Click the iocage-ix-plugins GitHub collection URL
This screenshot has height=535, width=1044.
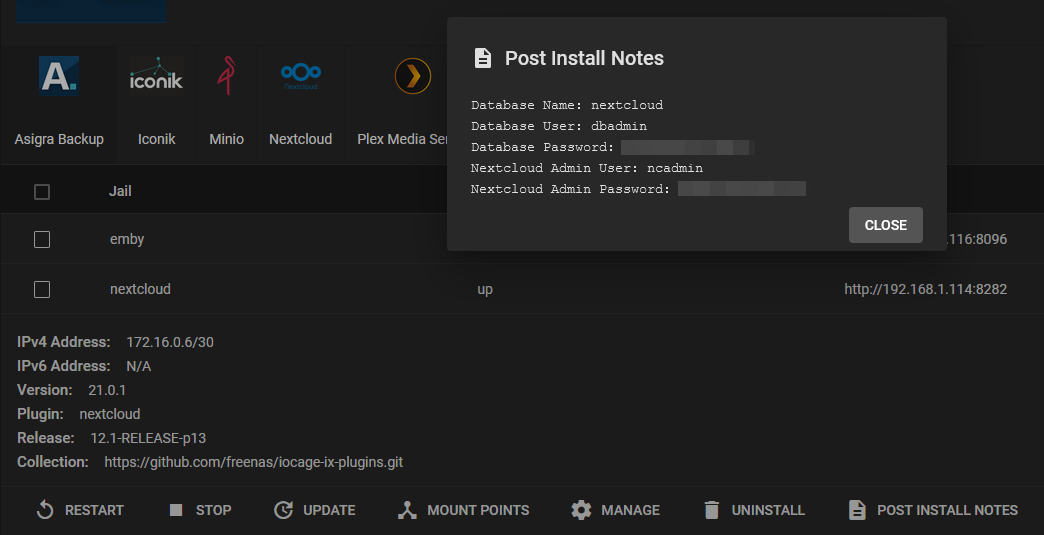254,462
